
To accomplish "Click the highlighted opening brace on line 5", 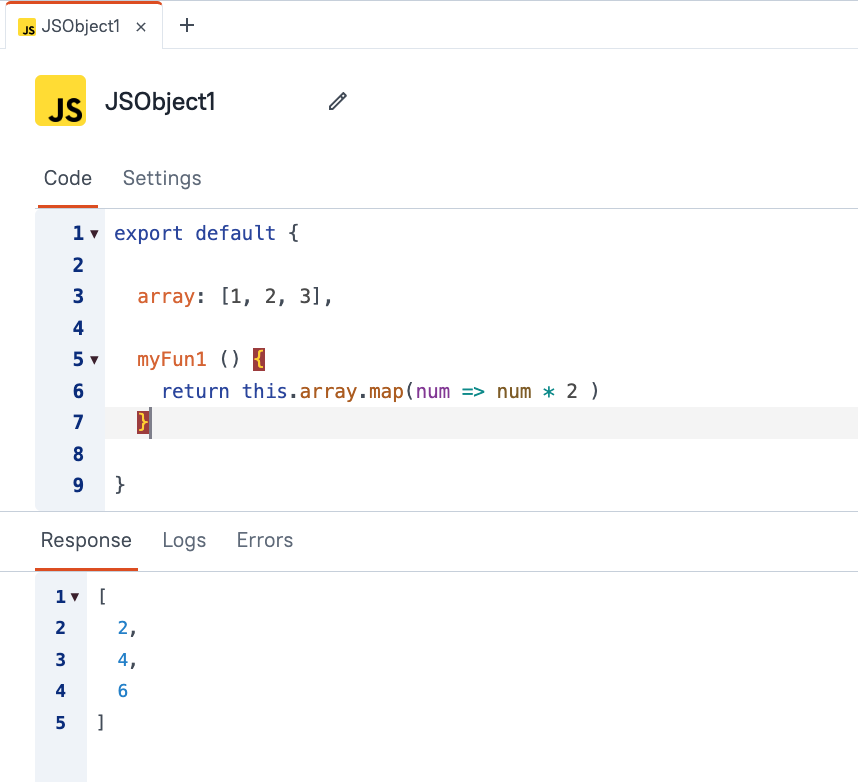I will (x=258, y=359).
